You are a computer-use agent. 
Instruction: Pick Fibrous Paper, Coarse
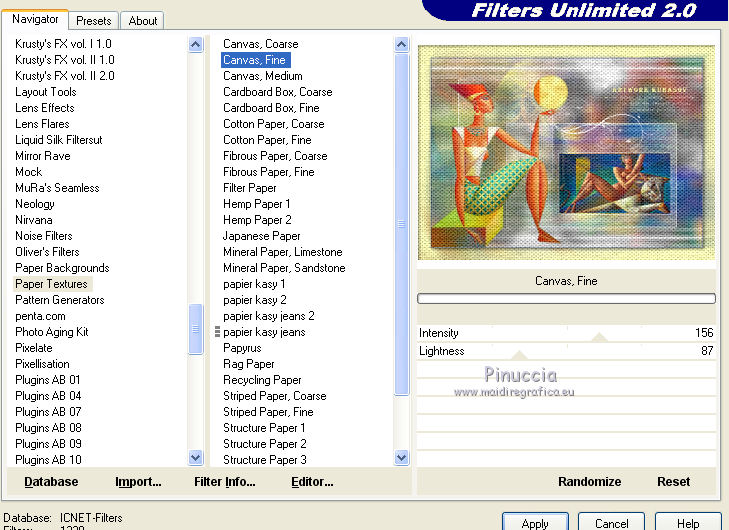click(275, 156)
